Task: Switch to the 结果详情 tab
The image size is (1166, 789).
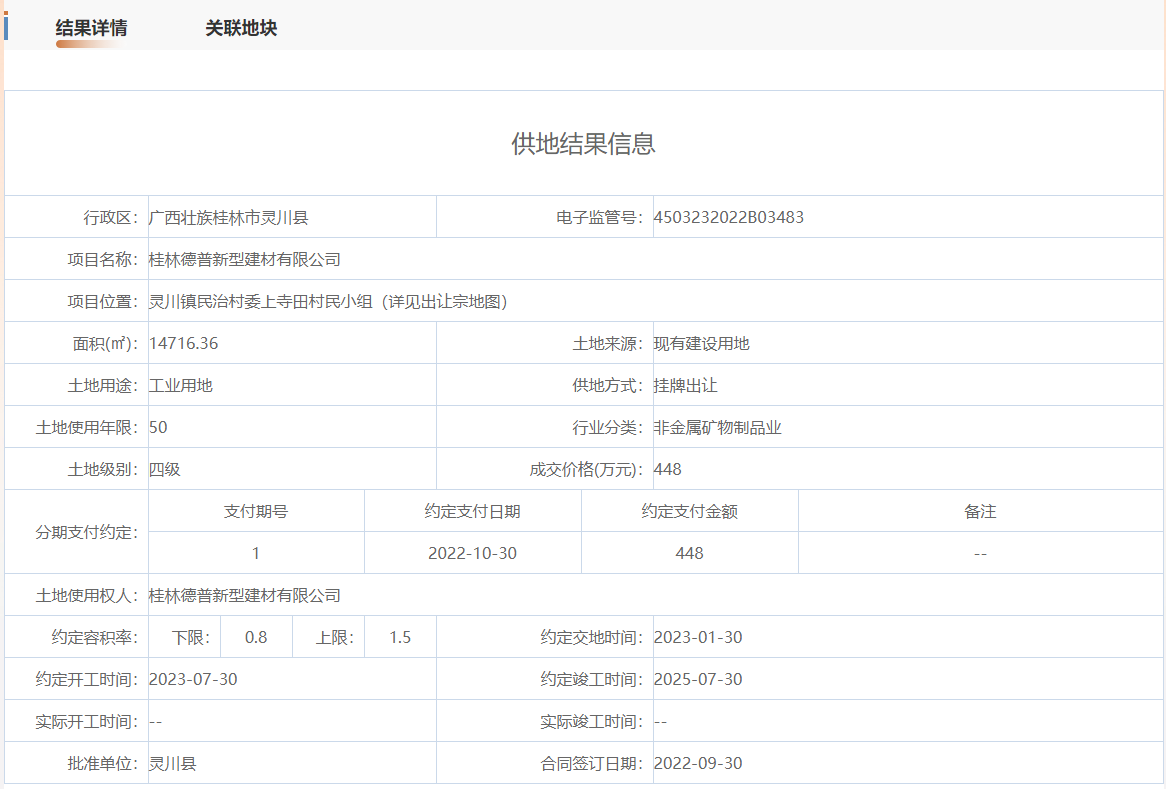Action: point(91,28)
